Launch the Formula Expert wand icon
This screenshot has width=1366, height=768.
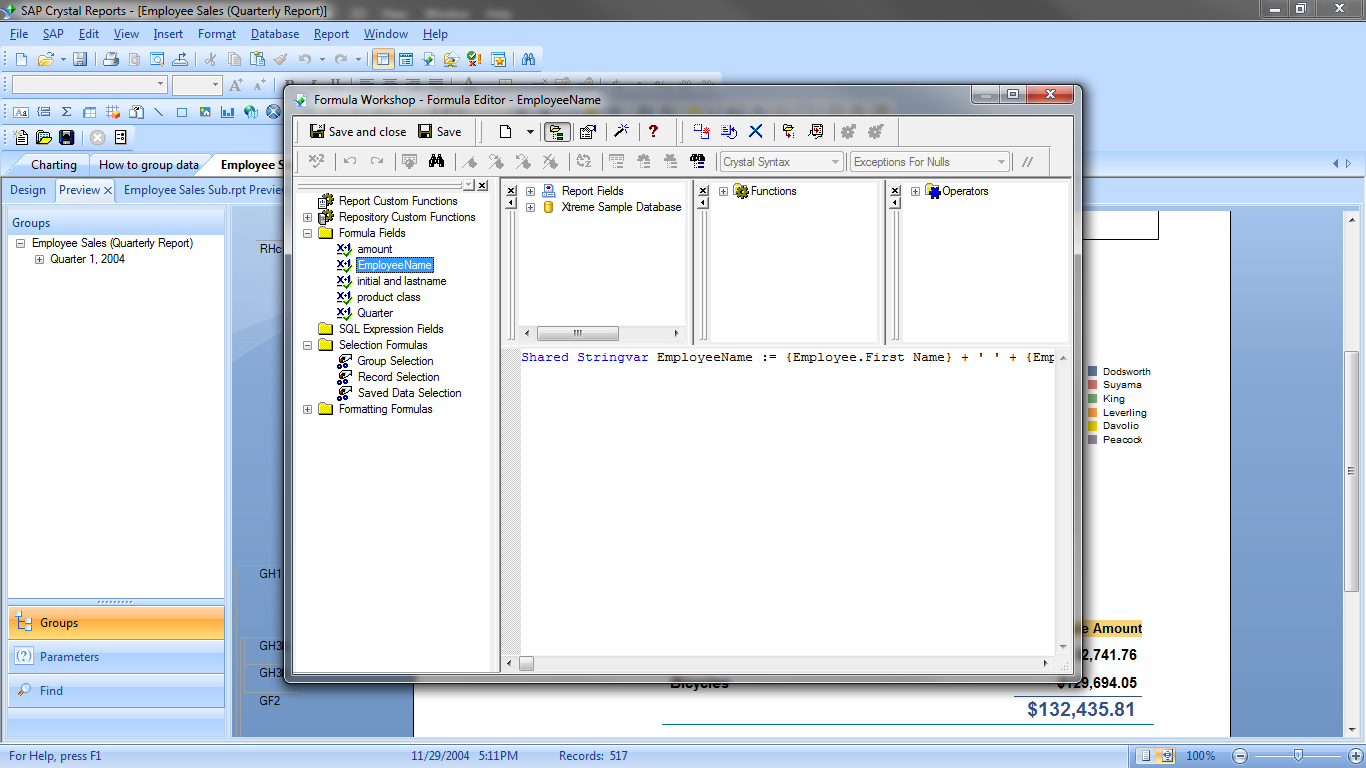click(x=621, y=131)
